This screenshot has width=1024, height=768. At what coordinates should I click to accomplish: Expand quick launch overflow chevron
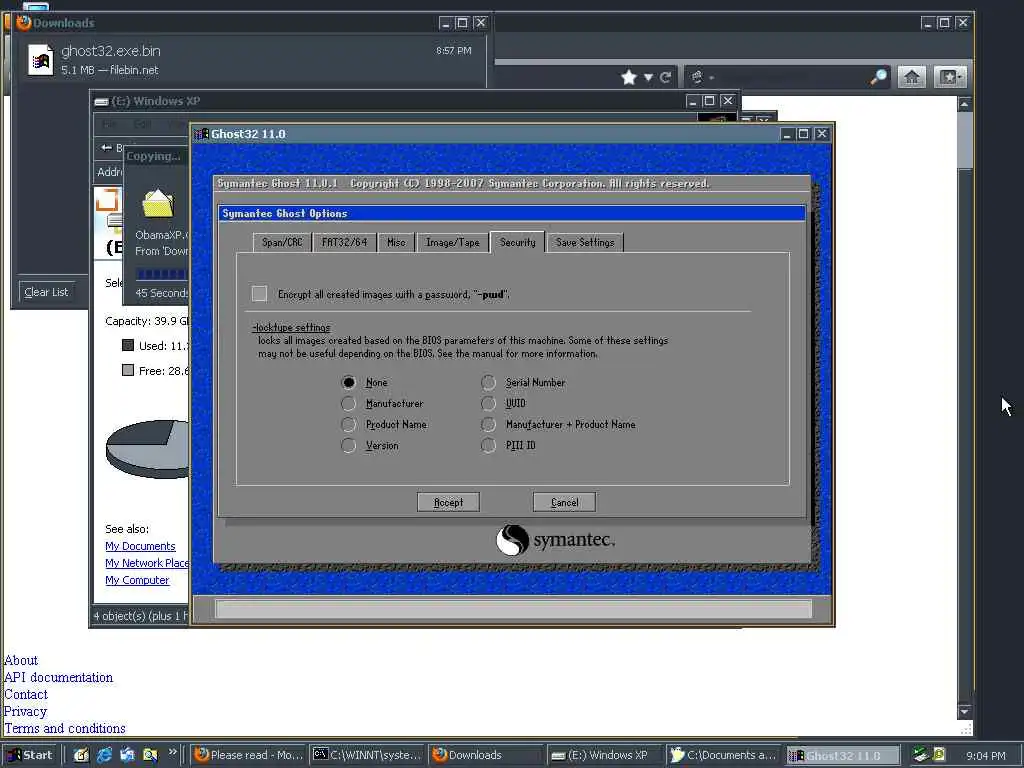[x=173, y=752]
